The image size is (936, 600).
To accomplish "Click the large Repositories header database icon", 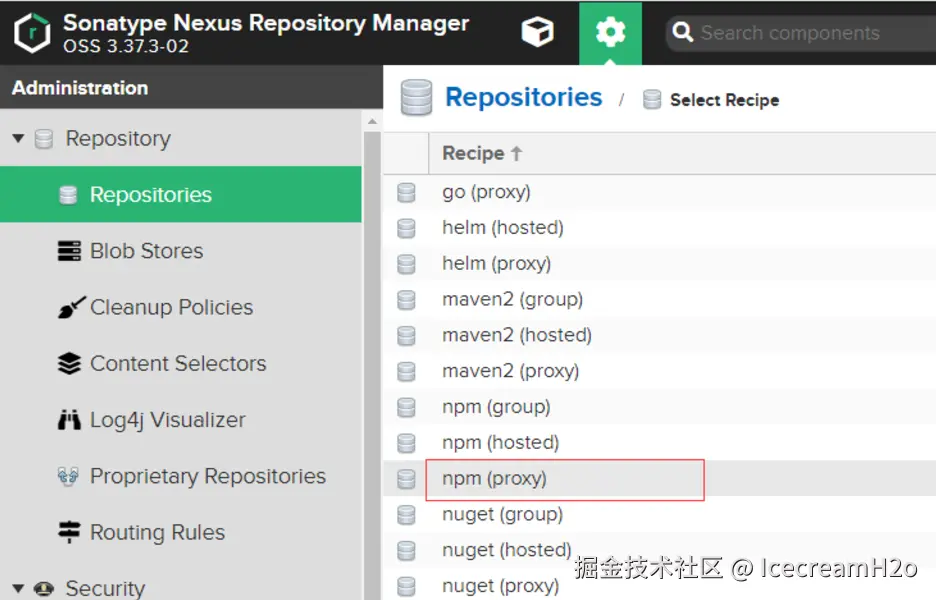I will [416, 97].
